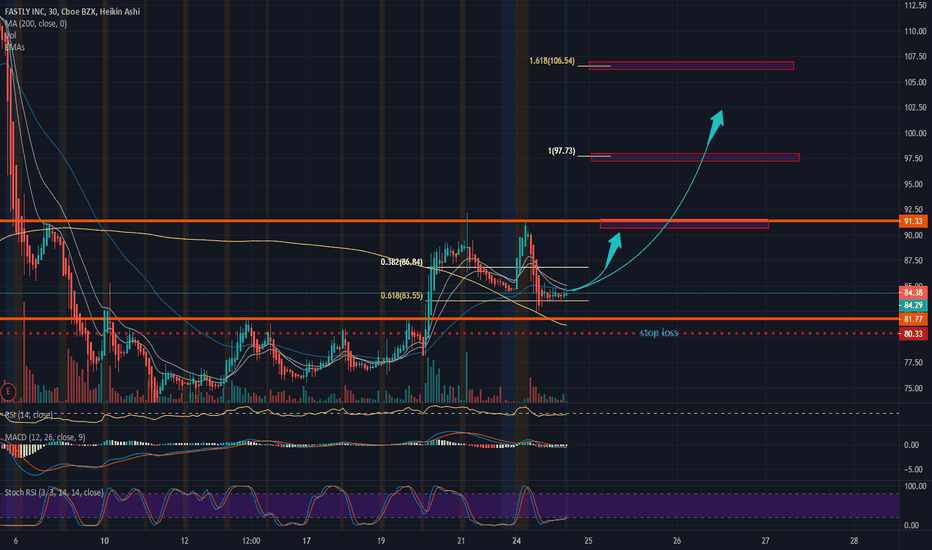Viewport: 932px width, 550px height.
Task: Click 100.00 on the Stoch RSI scale
Action: point(915,486)
